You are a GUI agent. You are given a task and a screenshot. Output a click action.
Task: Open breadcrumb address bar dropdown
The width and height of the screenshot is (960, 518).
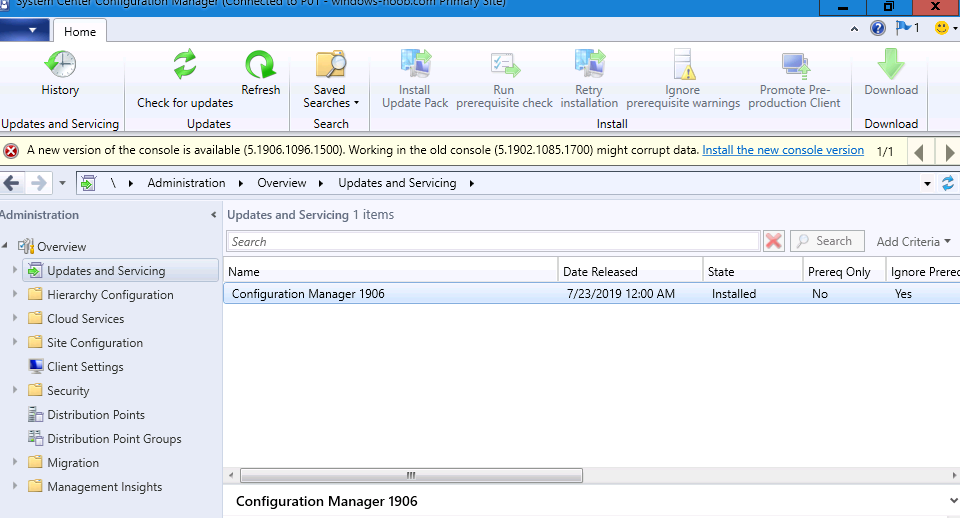point(927,184)
